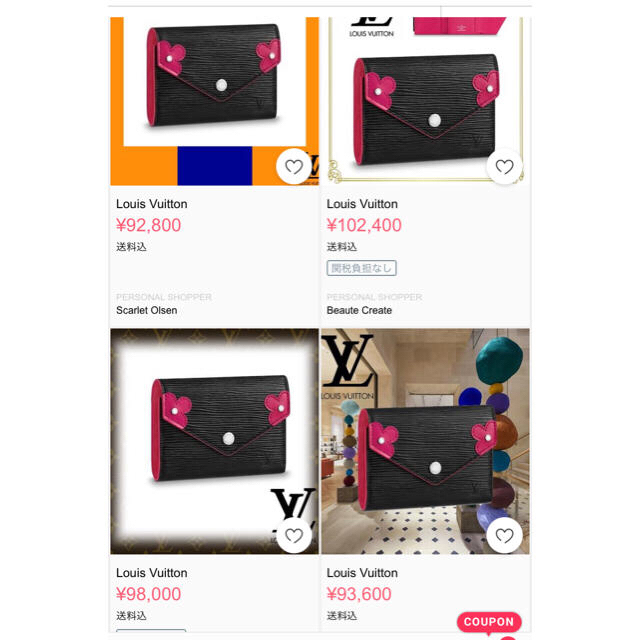Select the ¥102,400 price
Screen dimensions: 640x640
click(x=364, y=225)
